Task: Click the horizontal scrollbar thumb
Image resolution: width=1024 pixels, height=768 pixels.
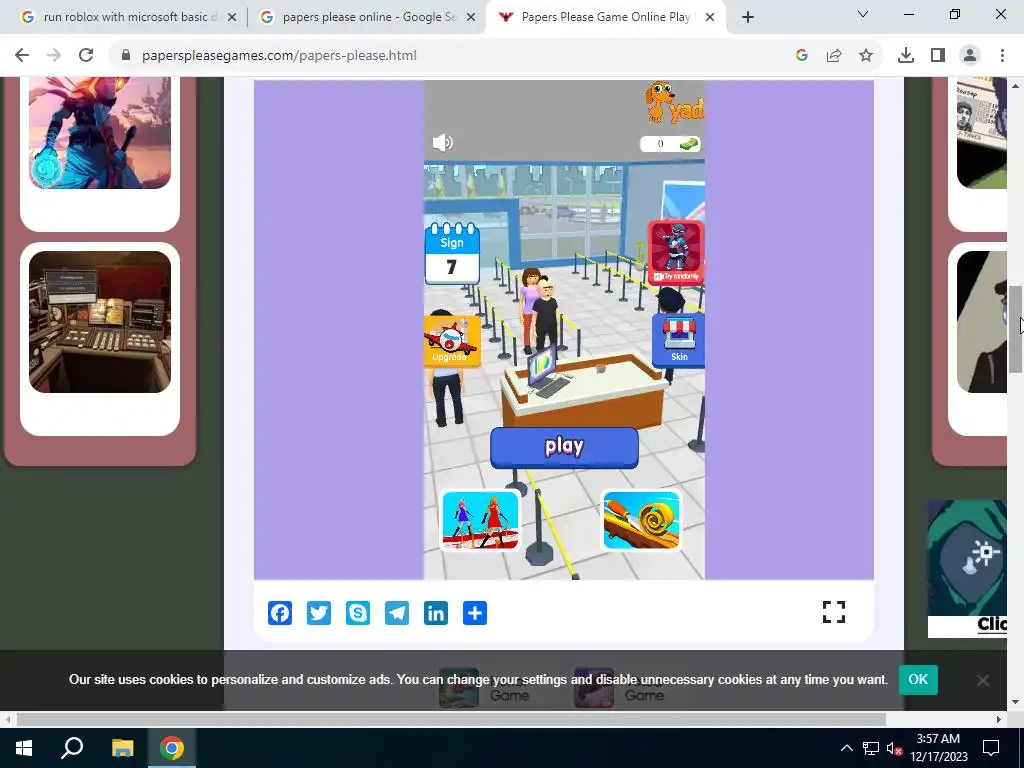Action: coord(451,720)
